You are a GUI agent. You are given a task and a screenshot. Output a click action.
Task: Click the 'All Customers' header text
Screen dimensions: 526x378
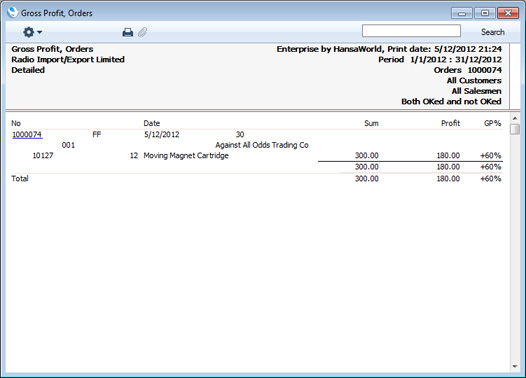tap(474, 80)
